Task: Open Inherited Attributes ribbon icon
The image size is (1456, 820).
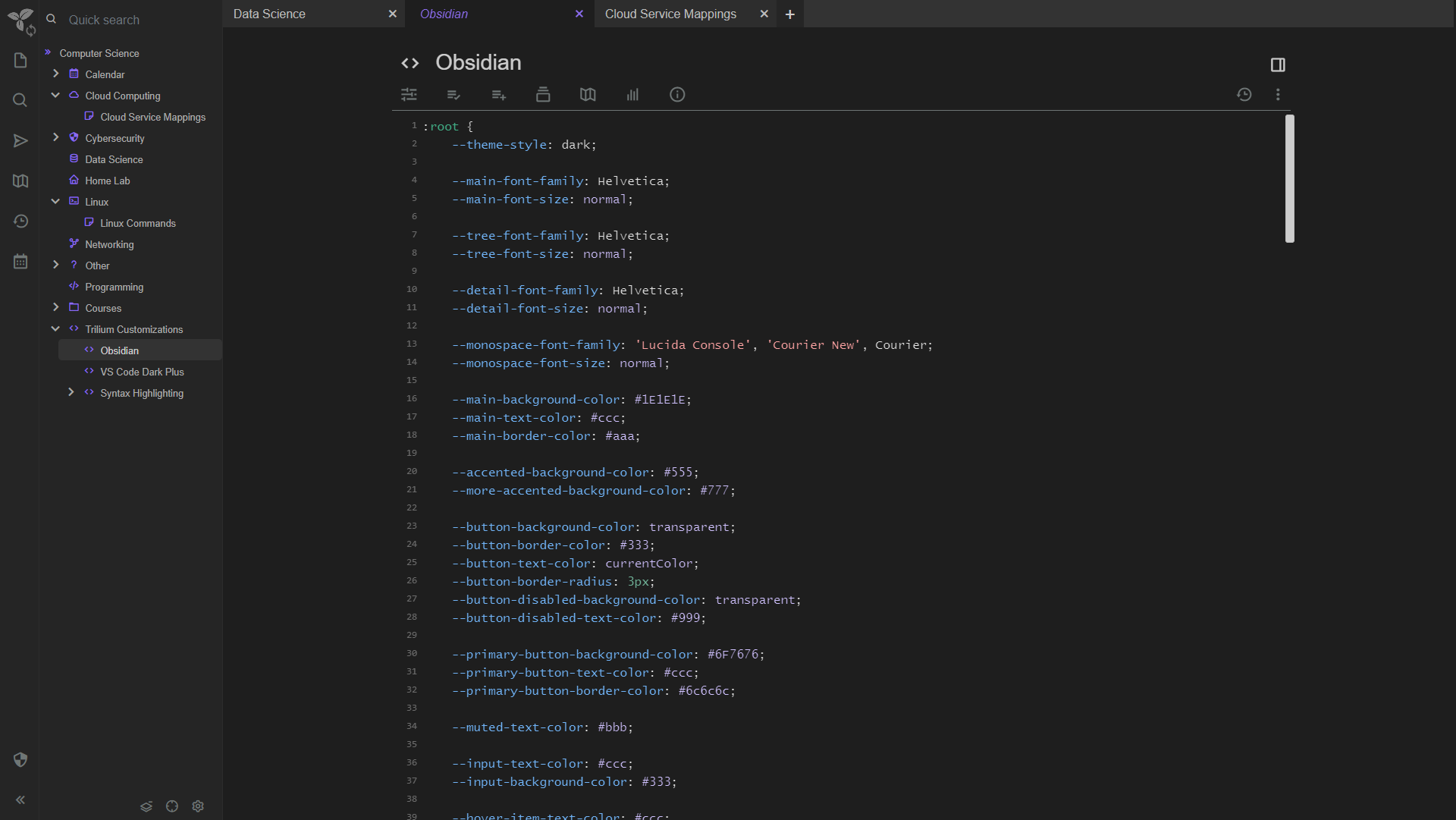Action: click(498, 95)
